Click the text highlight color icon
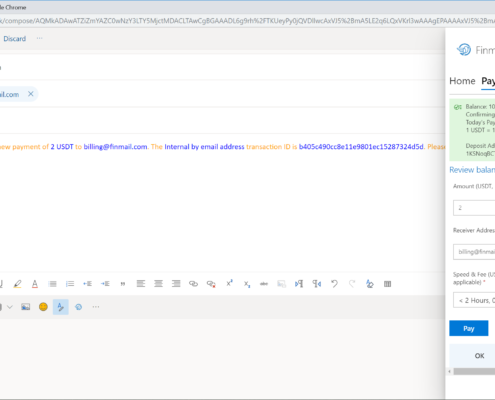 pos(17,284)
